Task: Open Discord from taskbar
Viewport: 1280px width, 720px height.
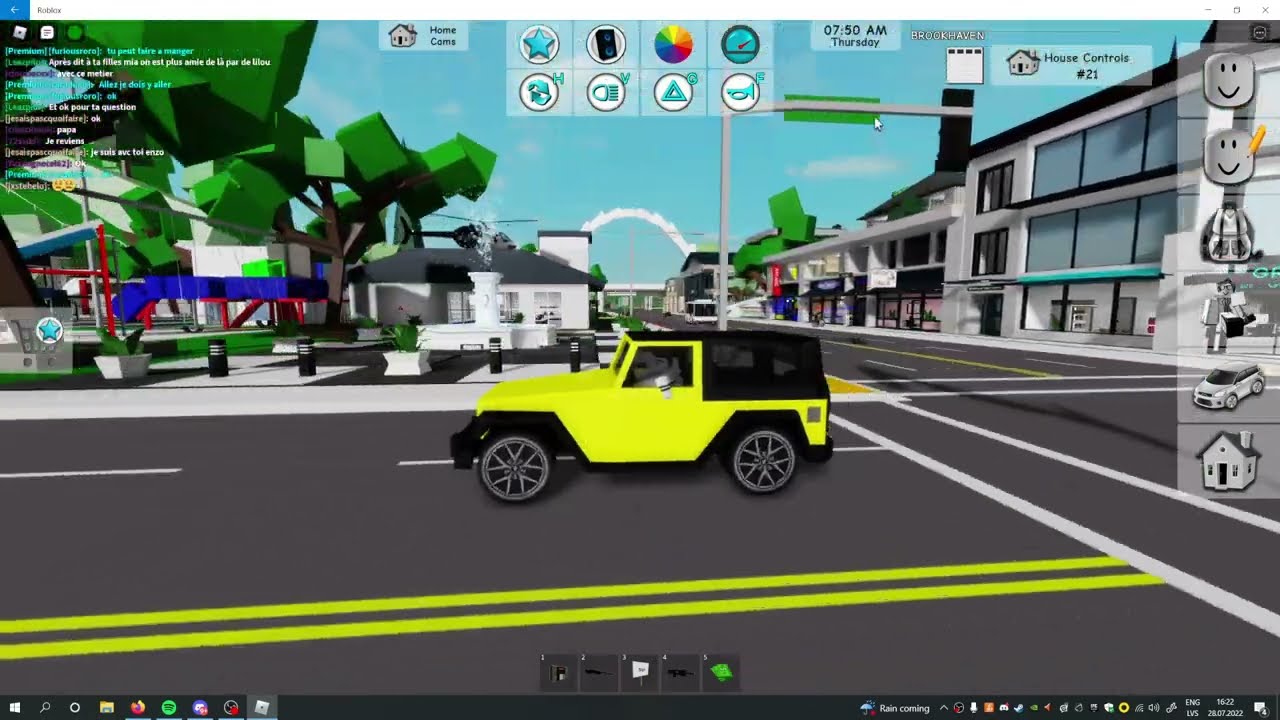Action: pyautogui.click(x=200, y=708)
